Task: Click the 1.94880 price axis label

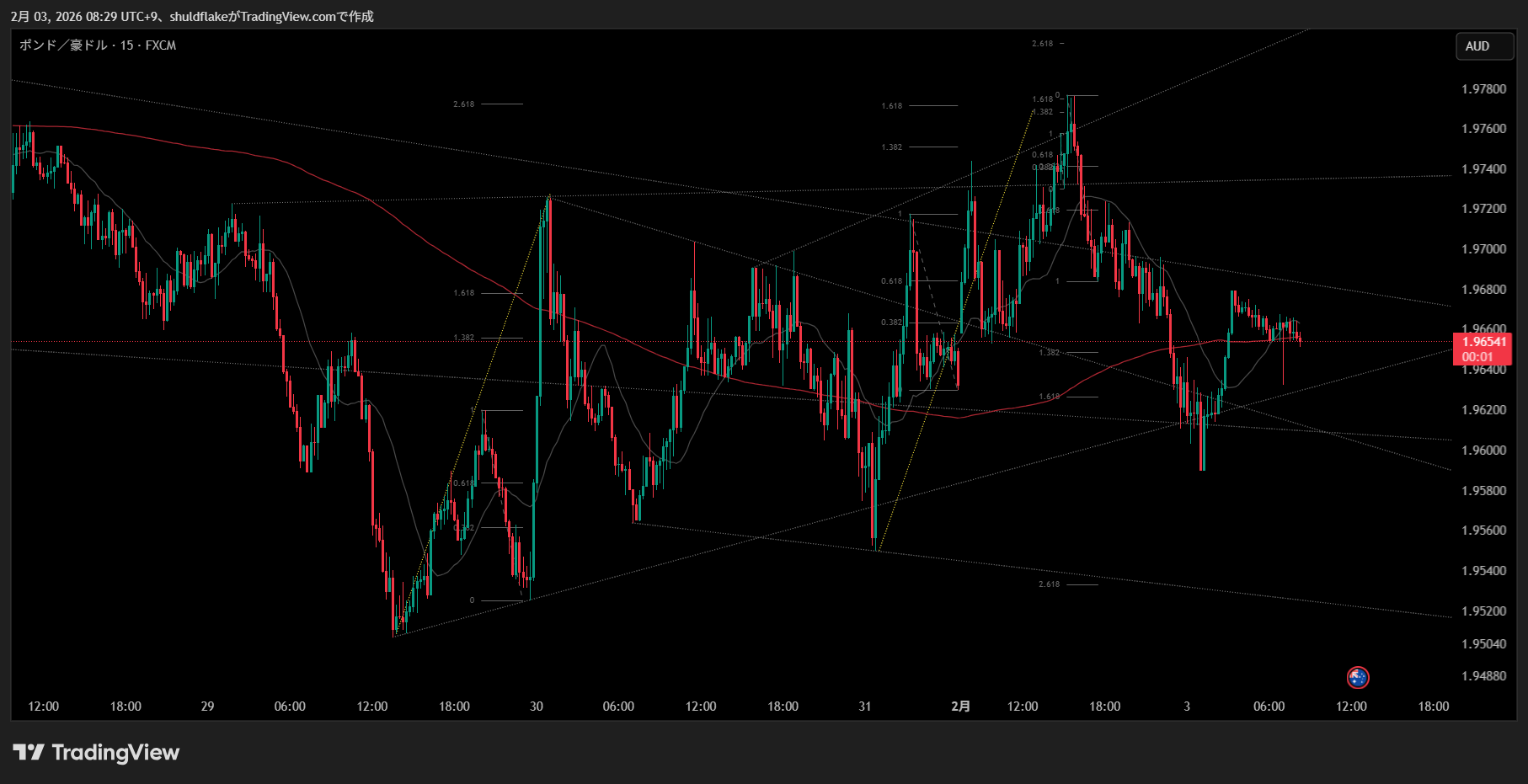Action: (x=1483, y=676)
